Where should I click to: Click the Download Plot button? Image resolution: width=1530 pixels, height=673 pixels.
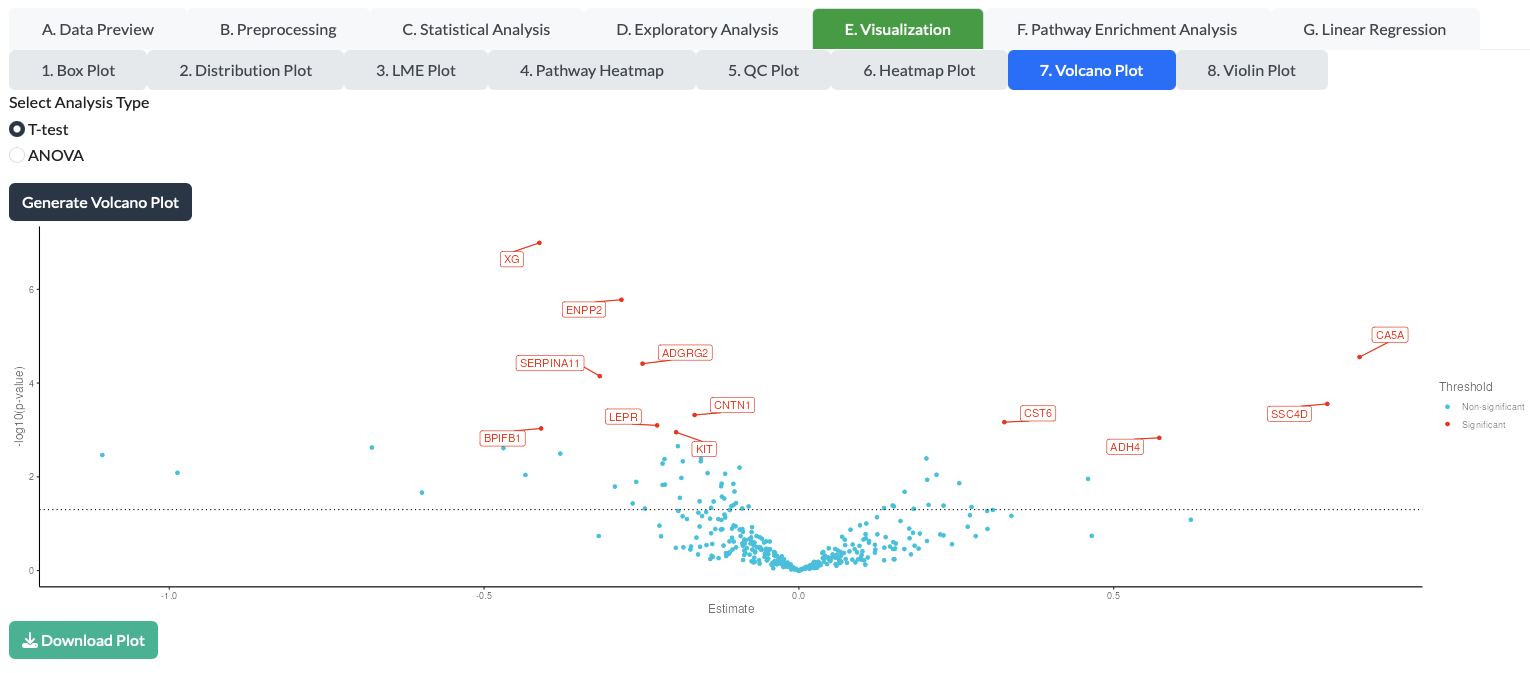tap(83, 640)
